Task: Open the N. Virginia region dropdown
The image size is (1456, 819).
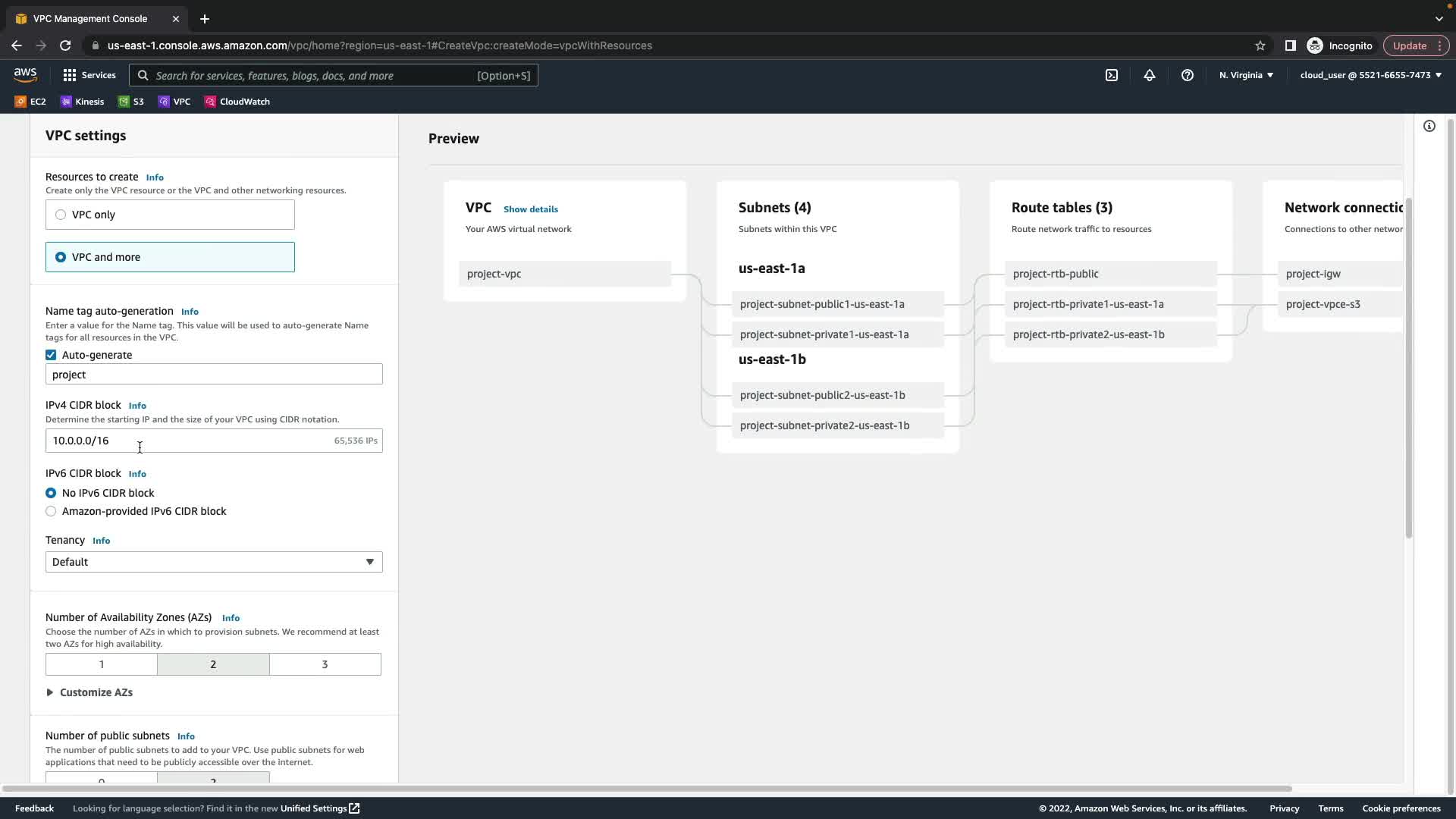Action: point(1246,75)
